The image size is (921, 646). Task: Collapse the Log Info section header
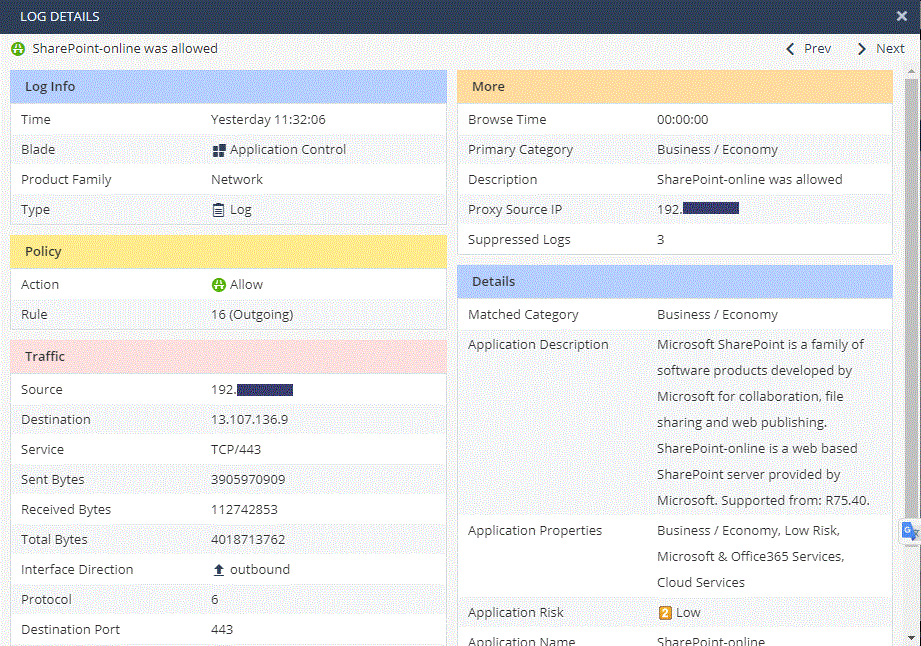coord(228,87)
